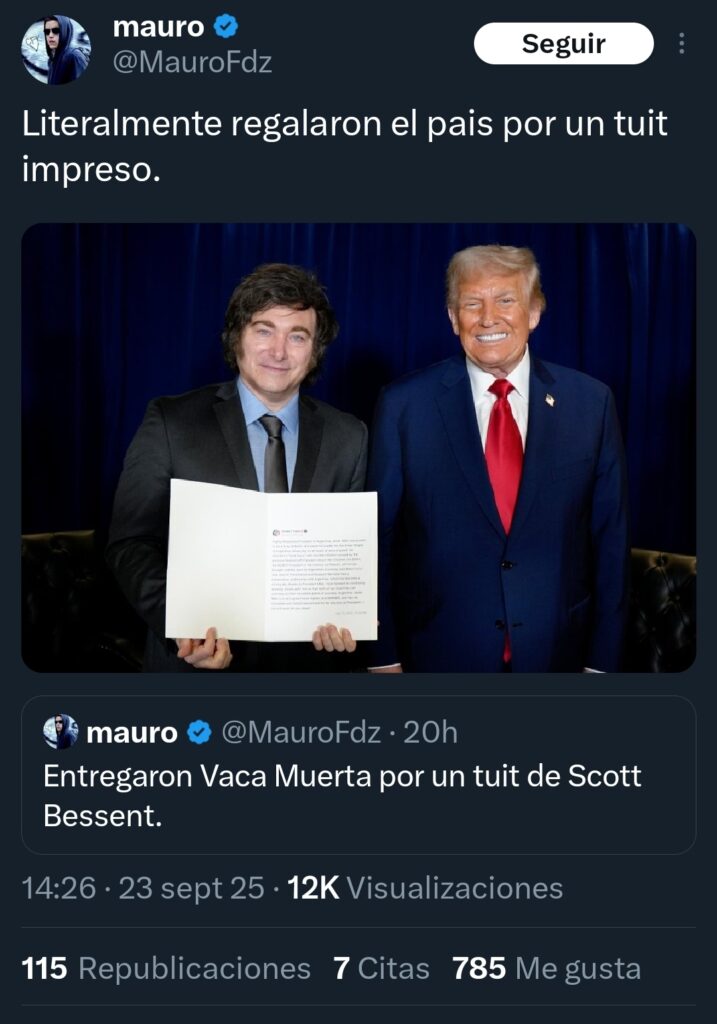The width and height of the screenshot is (717, 1024).
Task: Open the quoted tweet about Vaca Muerta
Action: click(358, 775)
